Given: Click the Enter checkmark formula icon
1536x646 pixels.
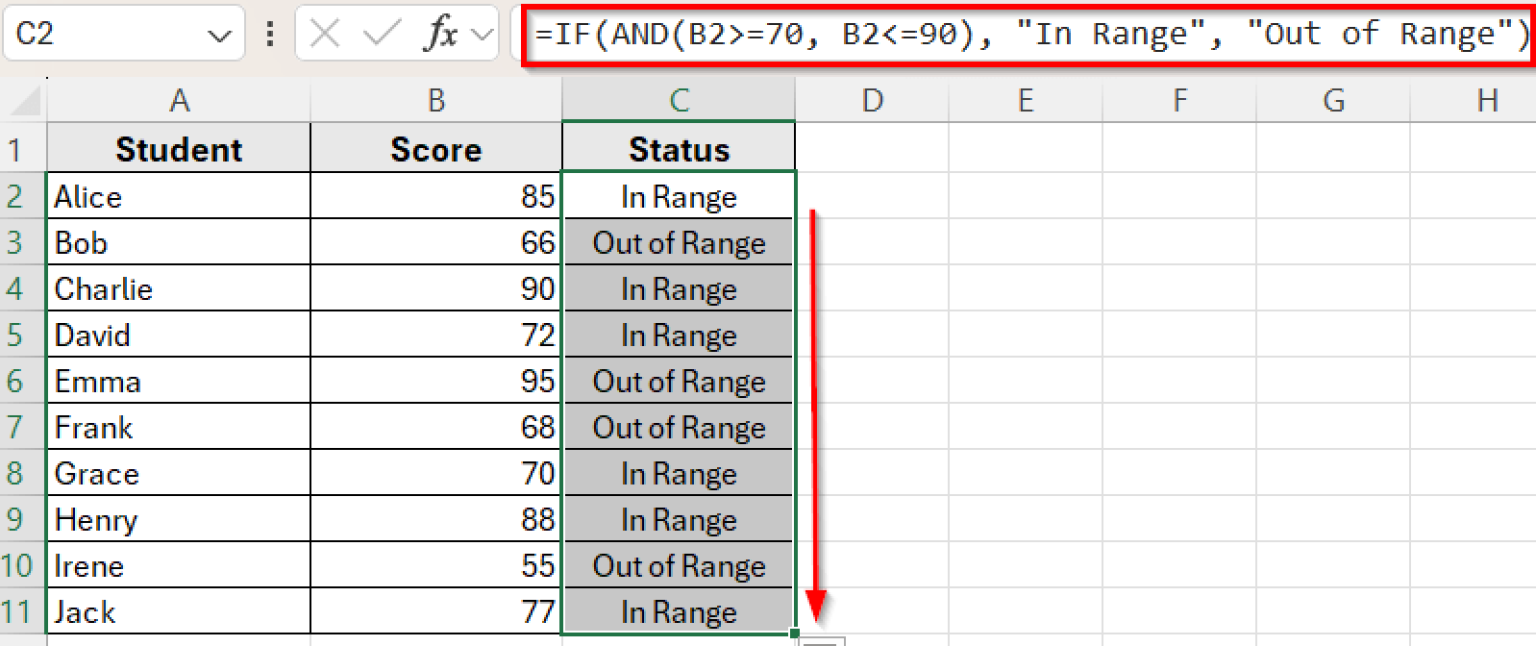Looking at the screenshot, I should click(381, 35).
